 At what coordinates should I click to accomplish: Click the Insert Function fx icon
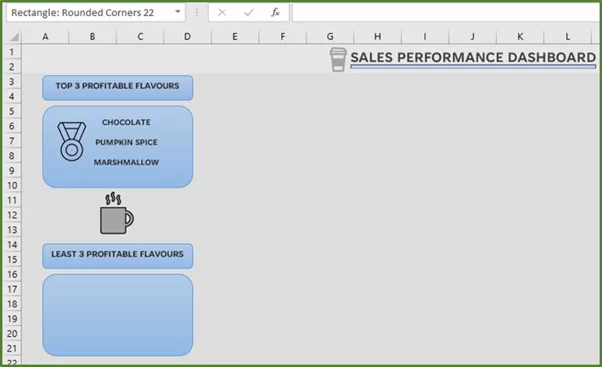[x=275, y=13]
